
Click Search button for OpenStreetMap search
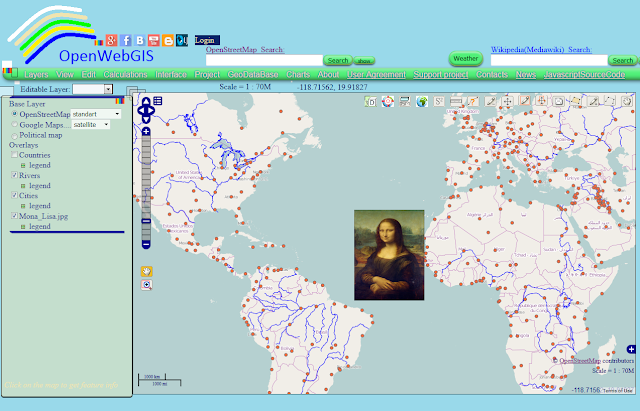click(x=338, y=60)
